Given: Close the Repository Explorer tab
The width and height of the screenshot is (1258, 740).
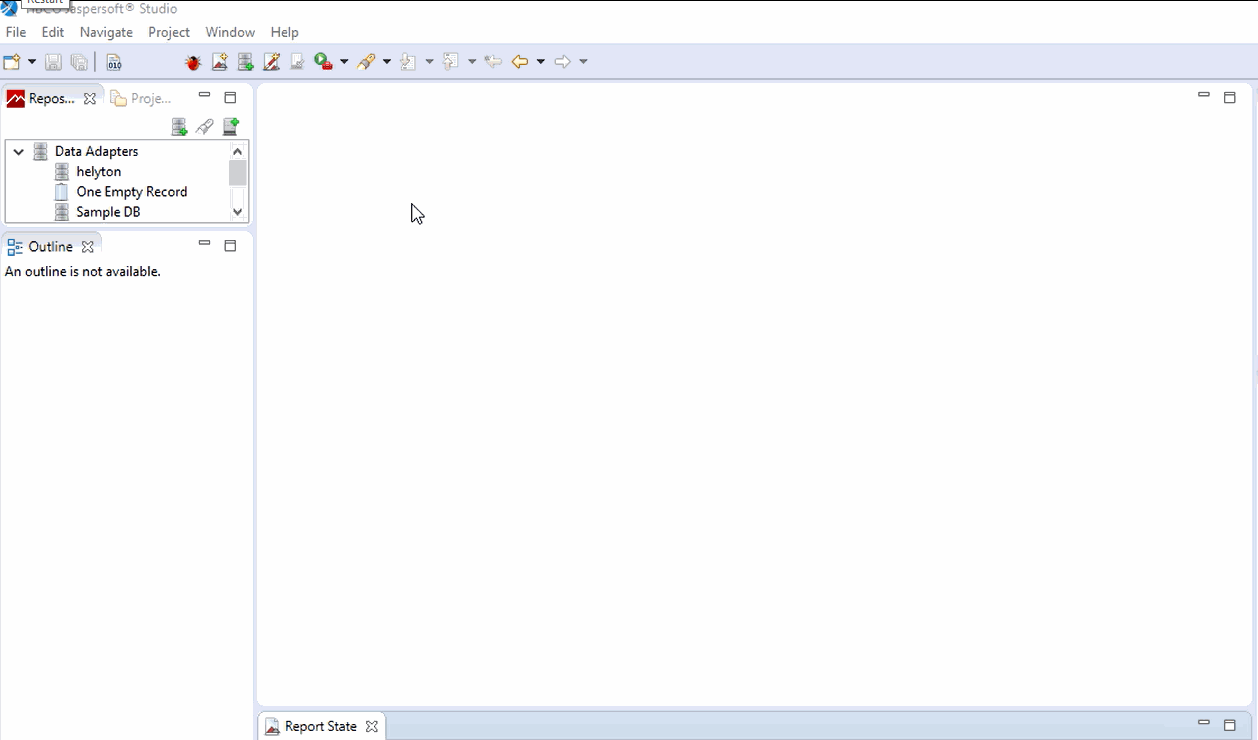Looking at the screenshot, I should tap(90, 98).
